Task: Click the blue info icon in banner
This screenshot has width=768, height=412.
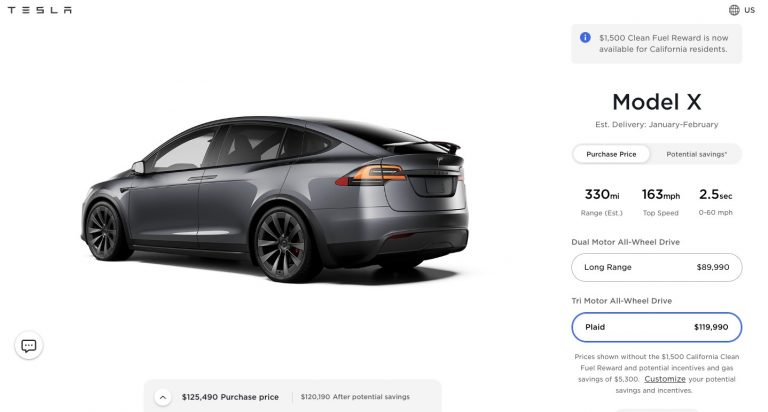Action: (585, 37)
